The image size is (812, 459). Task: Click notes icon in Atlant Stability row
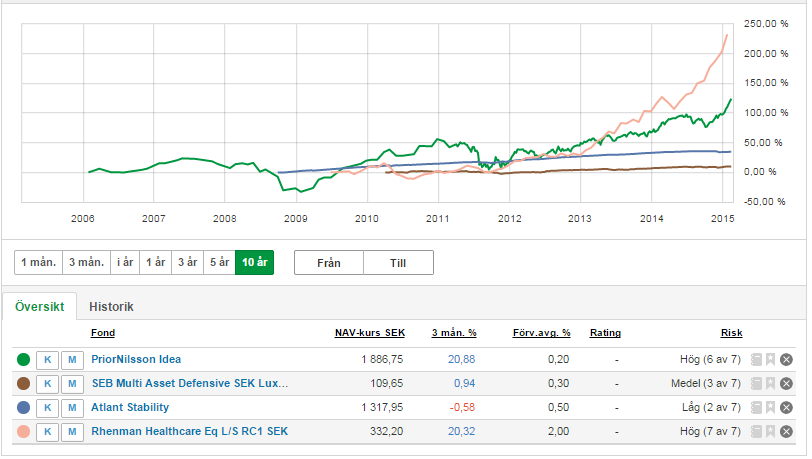click(x=757, y=408)
